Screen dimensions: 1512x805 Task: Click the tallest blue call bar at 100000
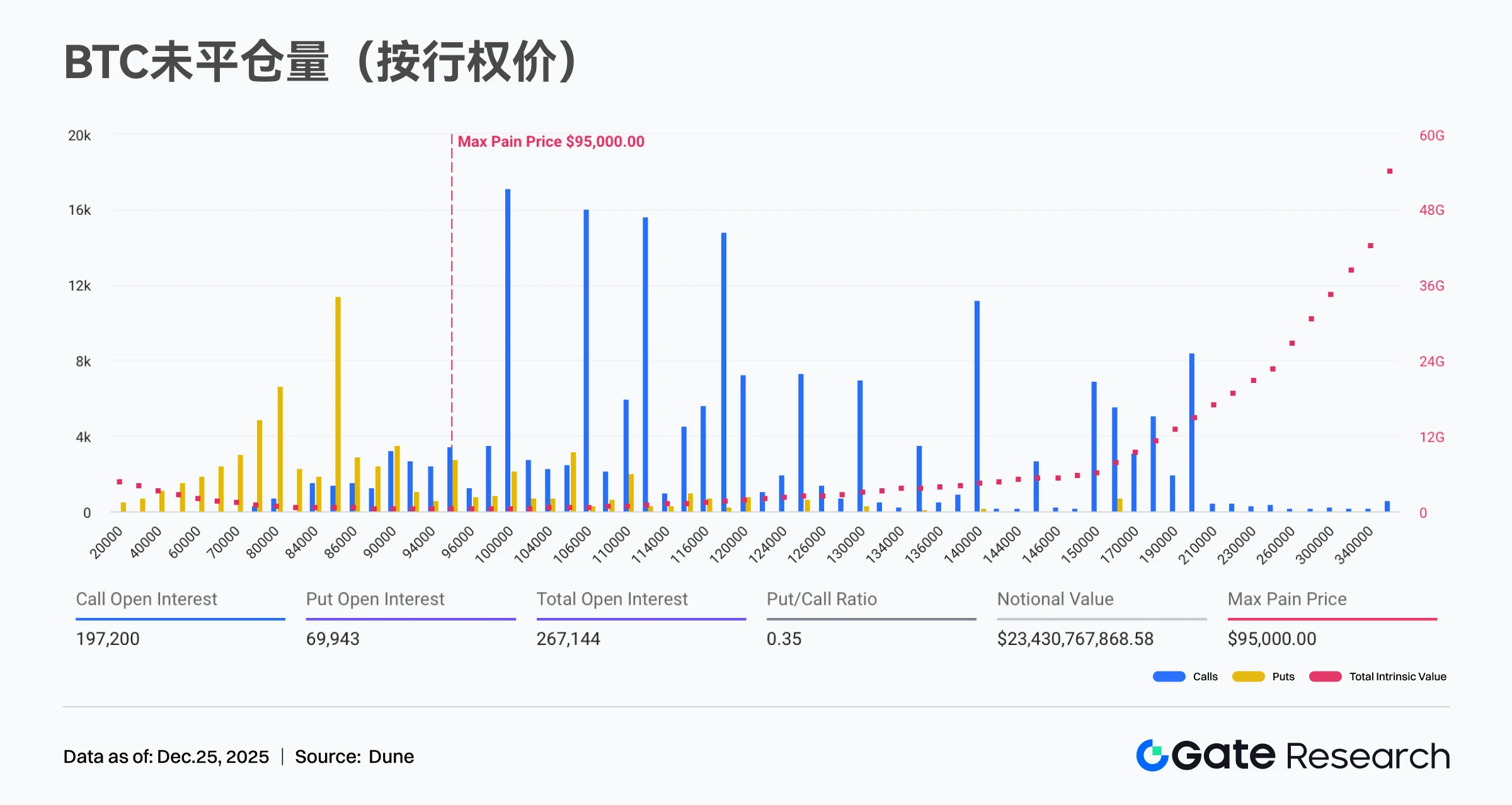508,350
